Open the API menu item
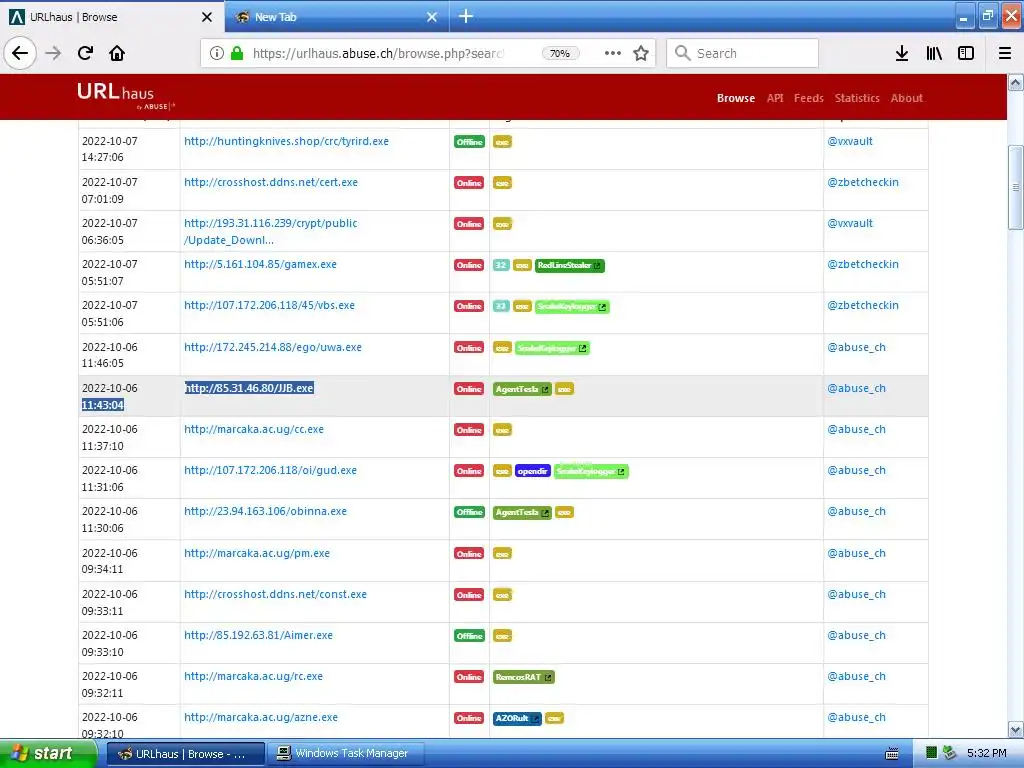This screenshot has height=768, width=1024. coord(775,98)
